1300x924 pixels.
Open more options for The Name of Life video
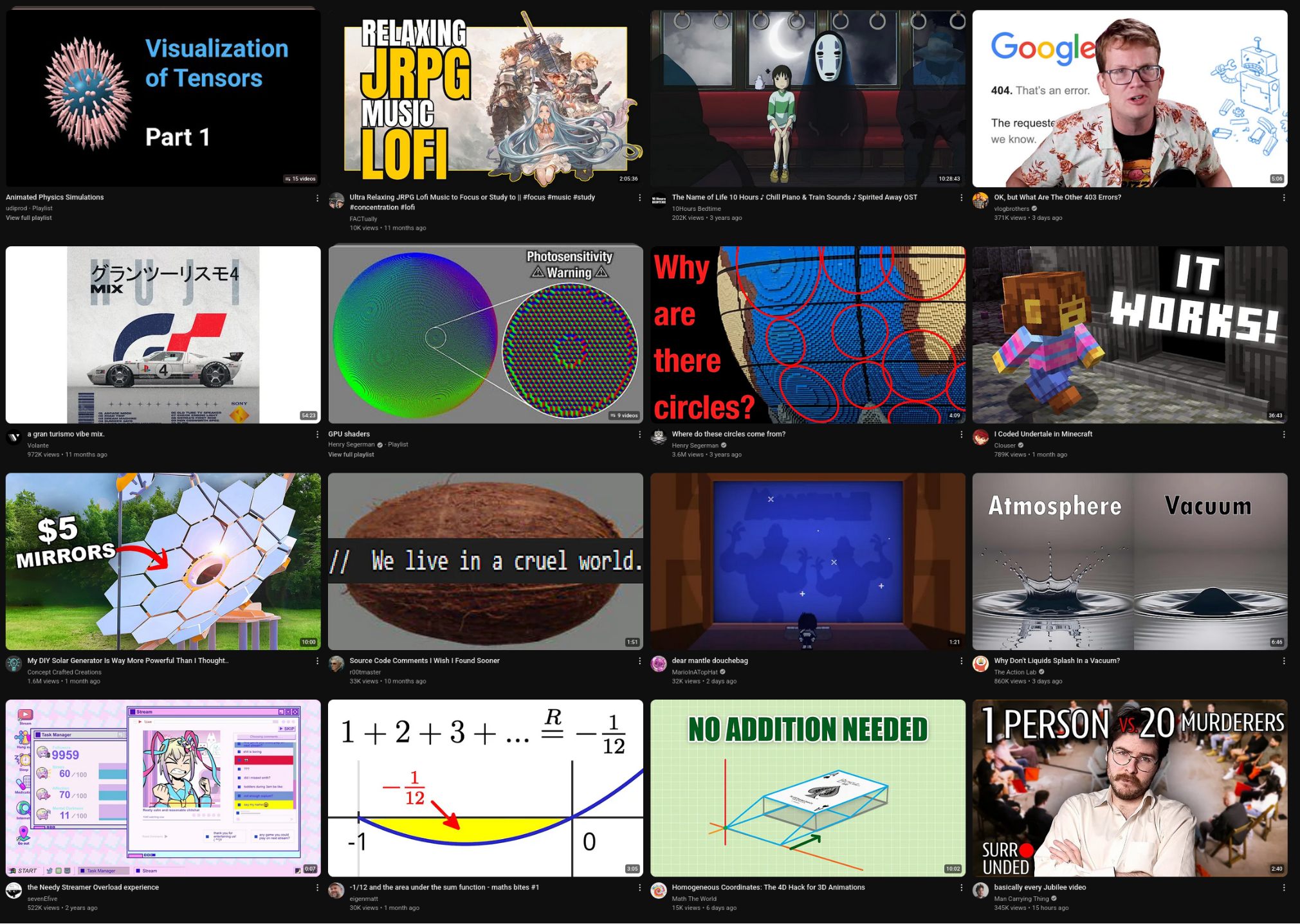click(x=962, y=198)
